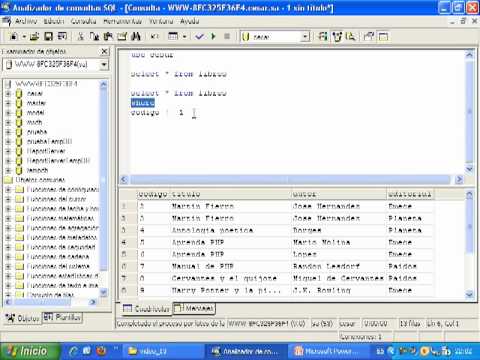Toggle the Show Results Pane icon
Screen dimensions: 480x360
383,36
